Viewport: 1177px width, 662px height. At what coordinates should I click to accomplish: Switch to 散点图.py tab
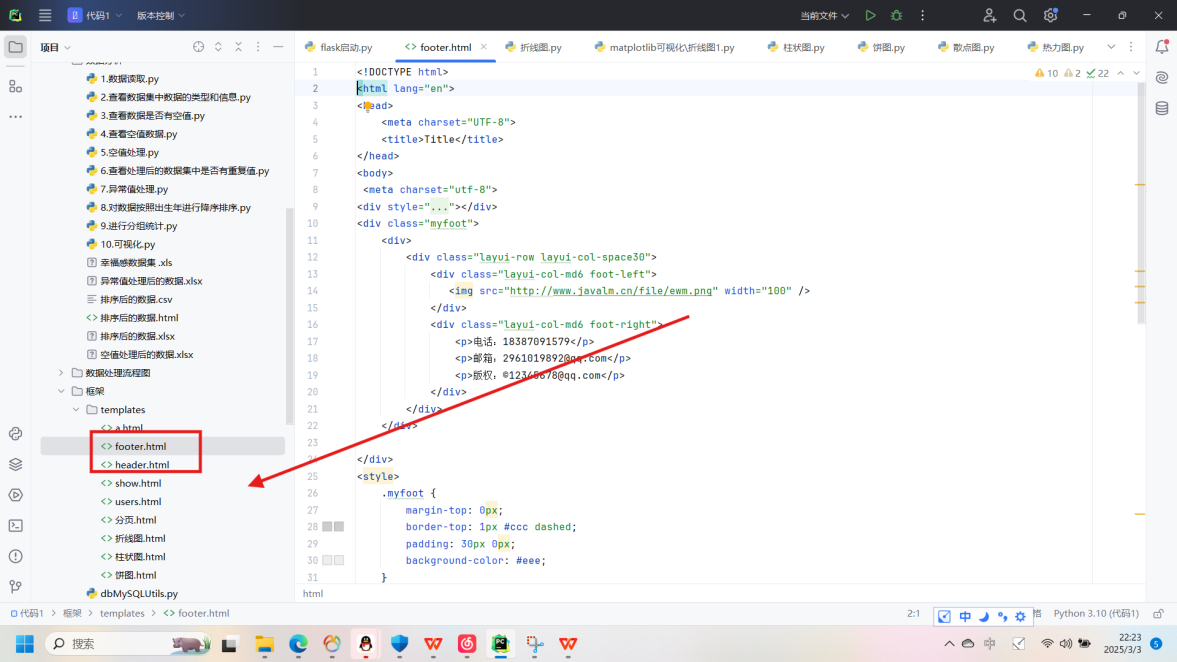[966, 47]
